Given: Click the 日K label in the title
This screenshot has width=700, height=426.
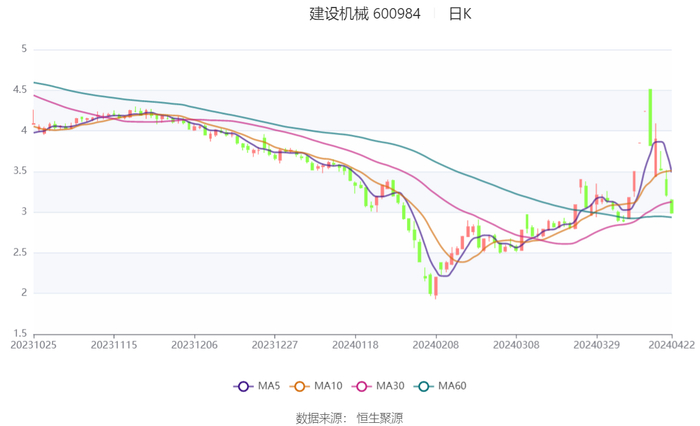Looking at the screenshot, I should click(460, 14).
